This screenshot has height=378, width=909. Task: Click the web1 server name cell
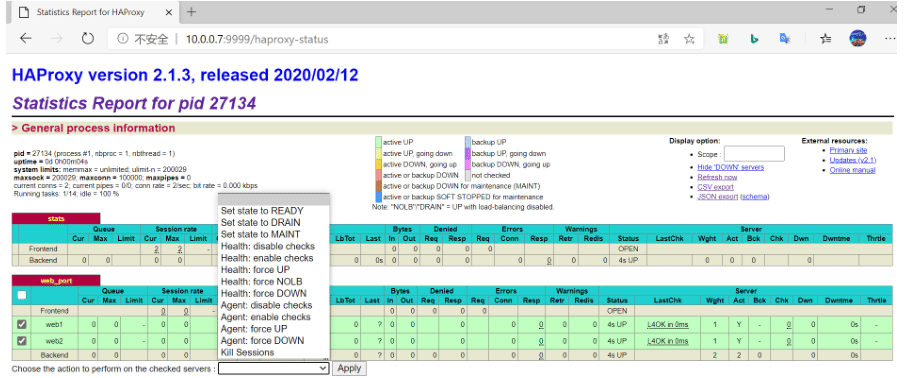tap(54, 325)
